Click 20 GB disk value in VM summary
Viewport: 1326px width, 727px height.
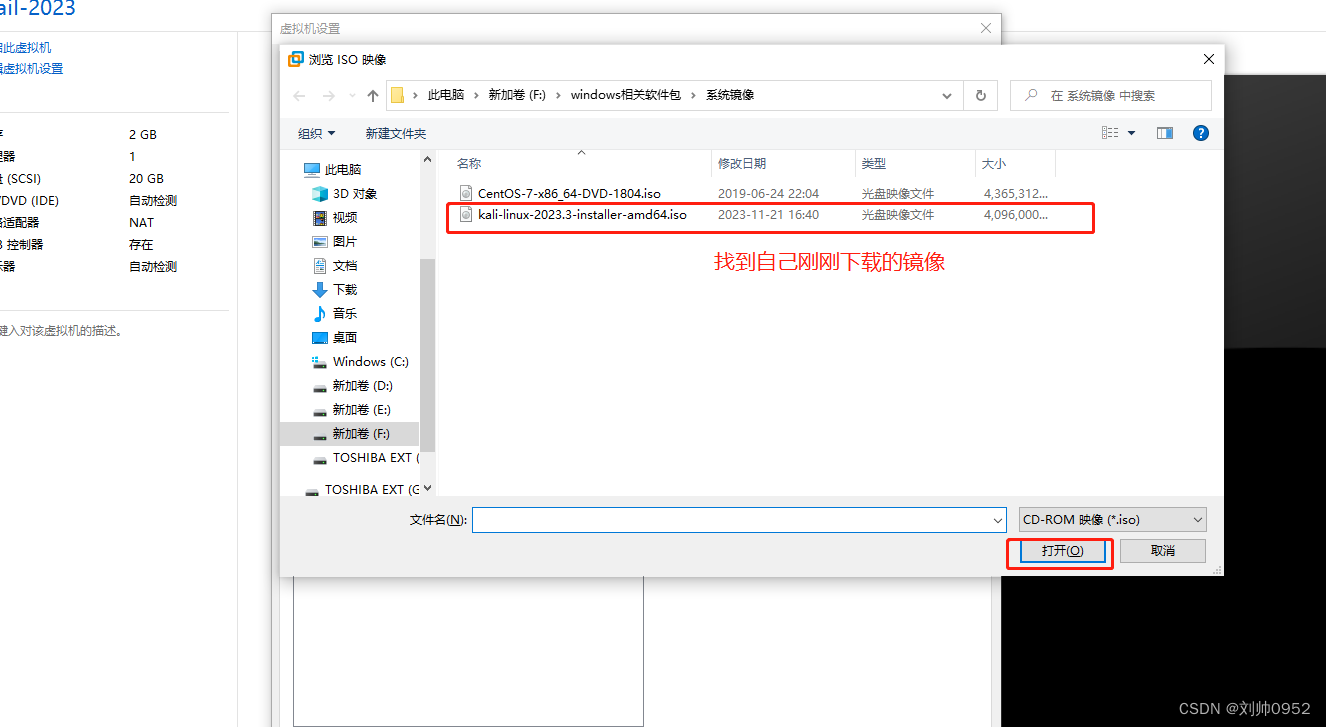coord(146,178)
